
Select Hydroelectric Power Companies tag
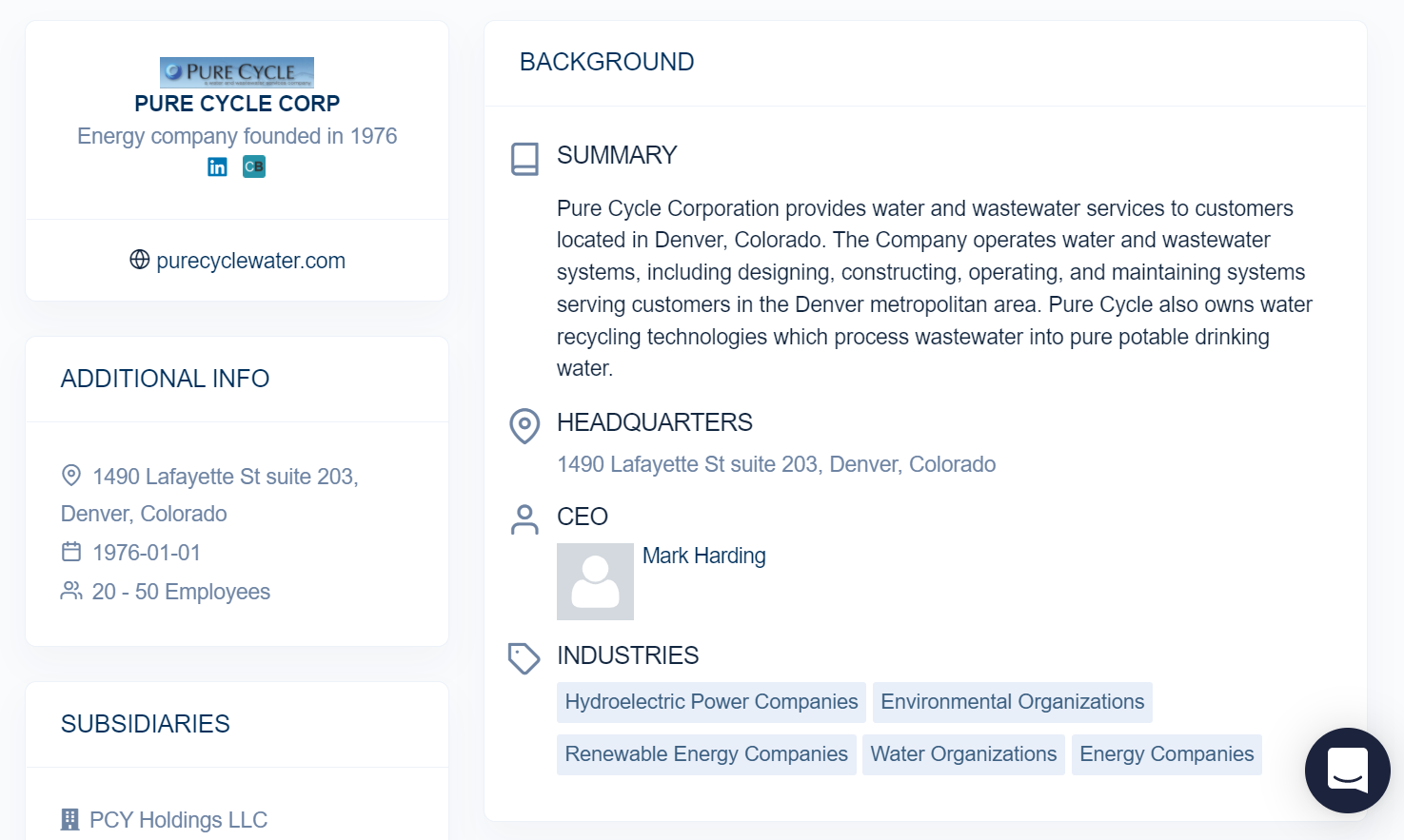point(711,702)
